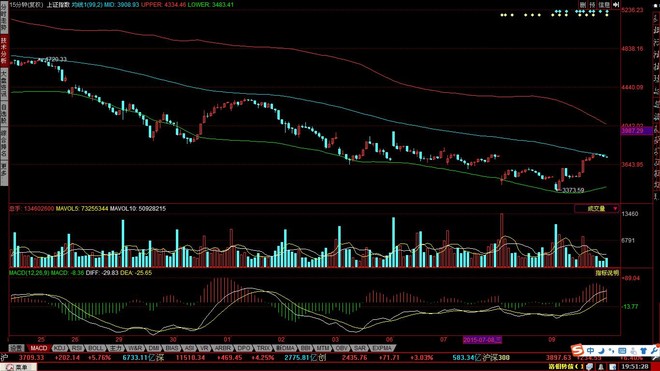660x371 pixels.
Task: Click the MACD(12,26,9) parameters label
Action: (x=29, y=273)
